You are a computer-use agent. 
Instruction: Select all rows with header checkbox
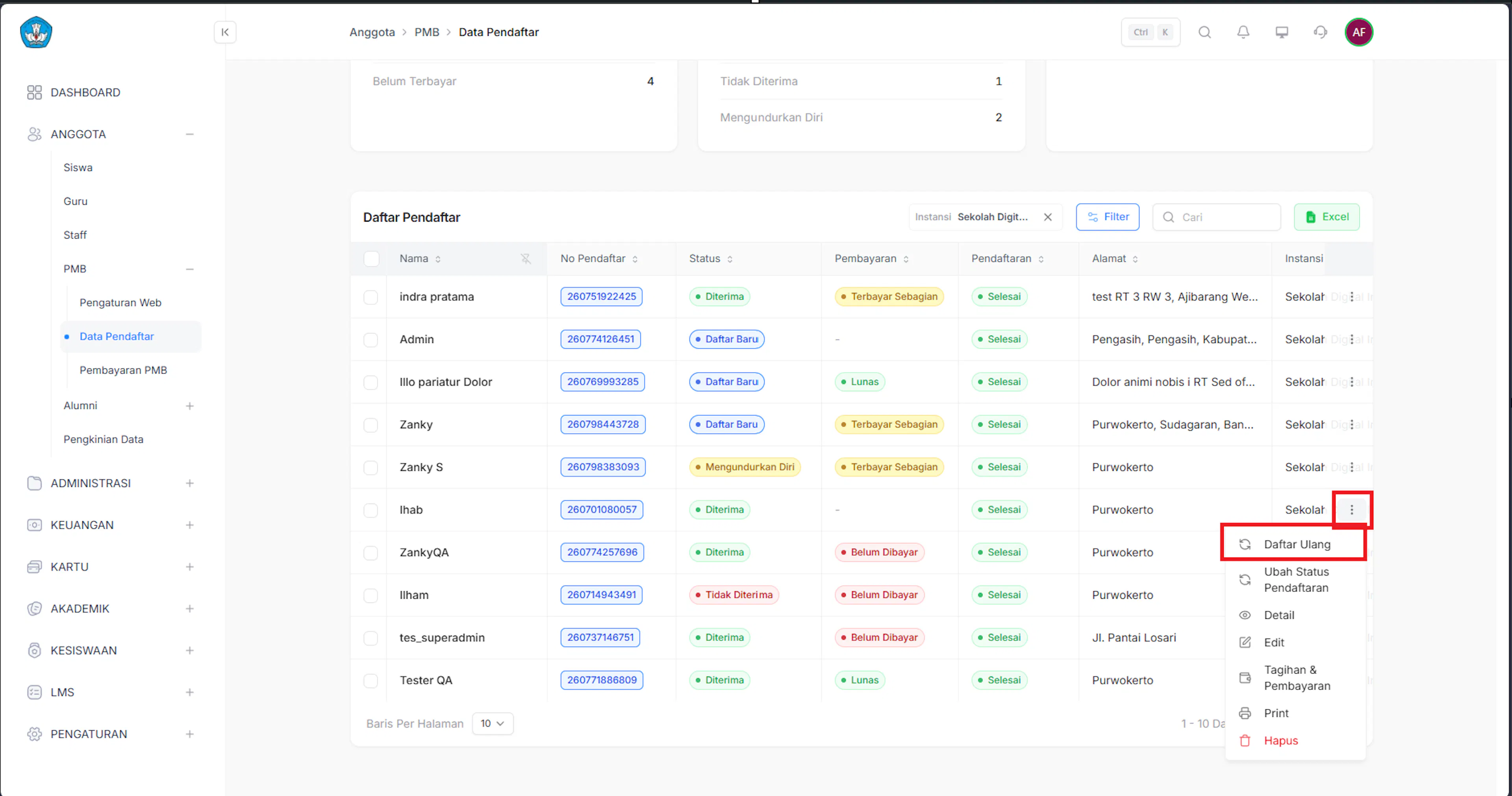(371, 259)
